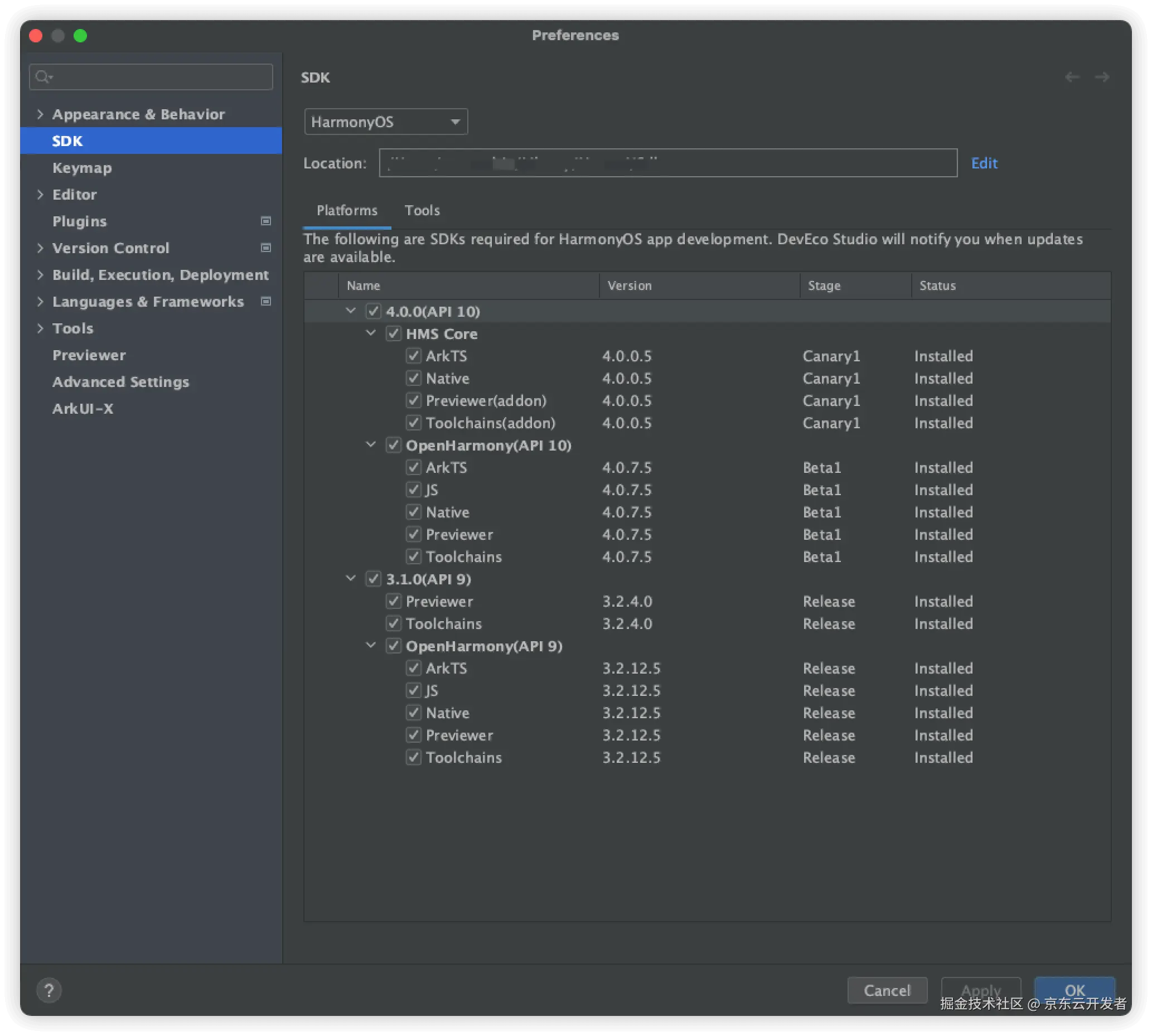The height and width of the screenshot is (1036, 1152).
Task: Click the project-level icon beside Version Control
Action: [265, 248]
